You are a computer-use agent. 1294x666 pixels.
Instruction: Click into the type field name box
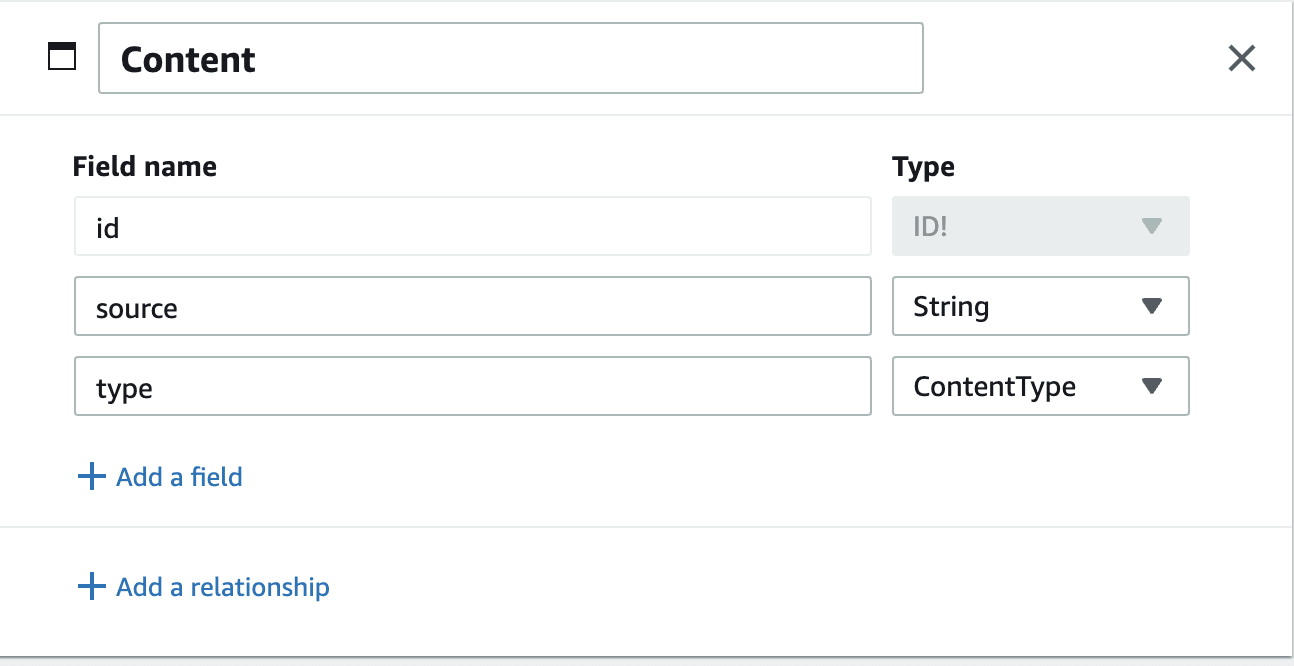pyautogui.click(x=473, y=386)
